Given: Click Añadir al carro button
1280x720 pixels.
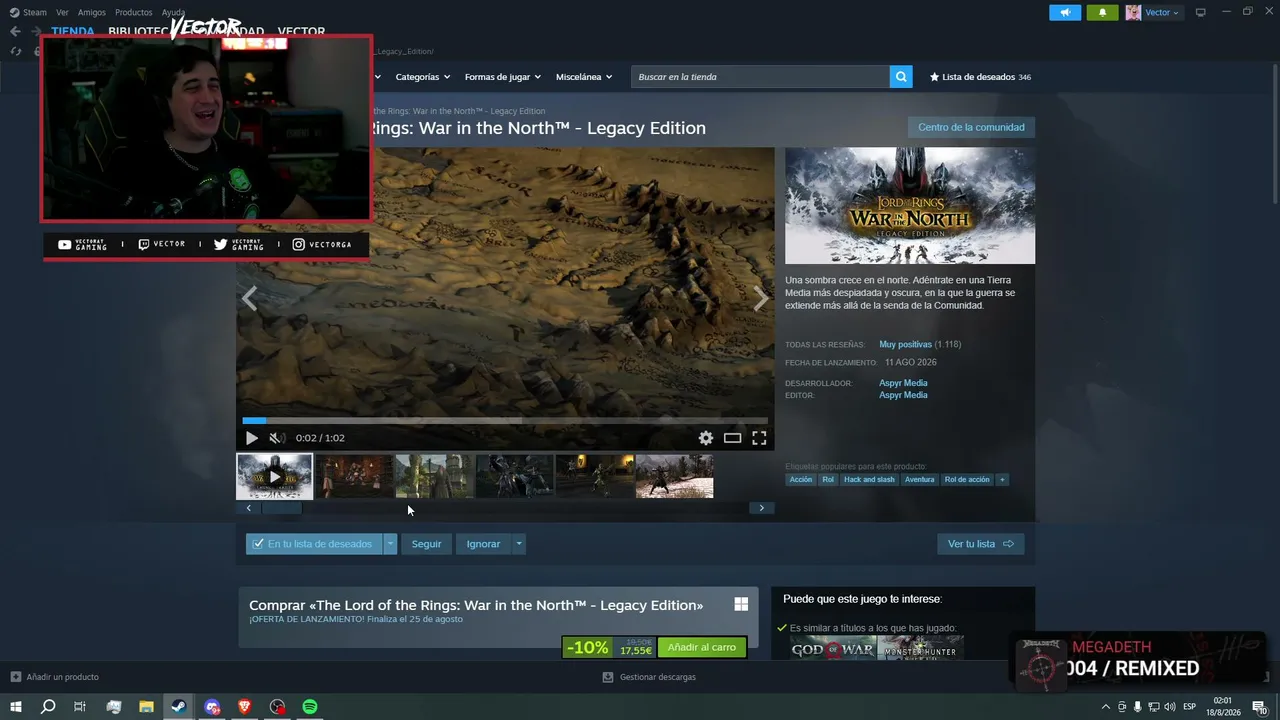Looking at the screenshot, I should pyautogui.click(x=702, y=648).
